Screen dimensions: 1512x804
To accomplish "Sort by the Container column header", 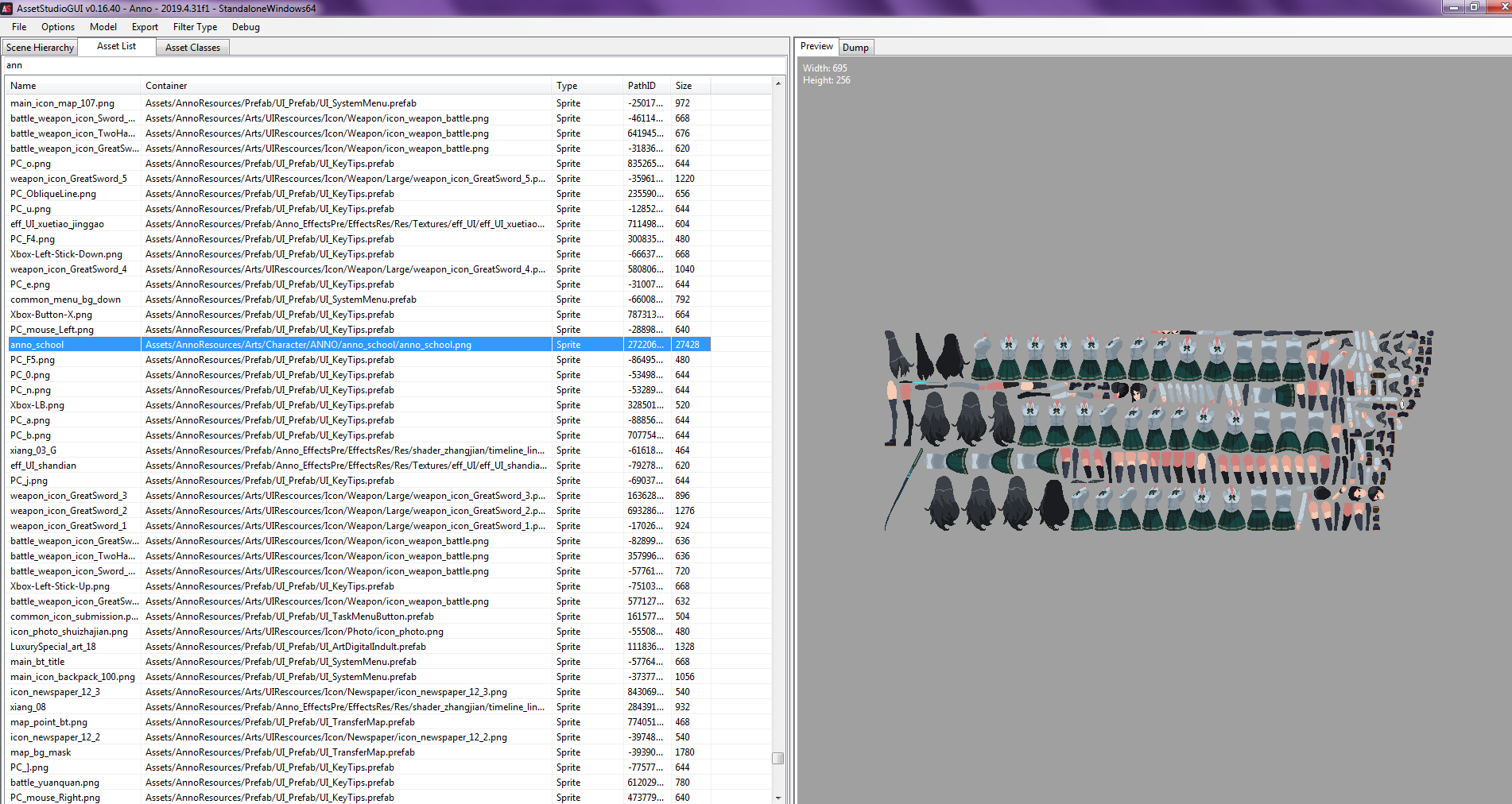I will coord(346,86).
